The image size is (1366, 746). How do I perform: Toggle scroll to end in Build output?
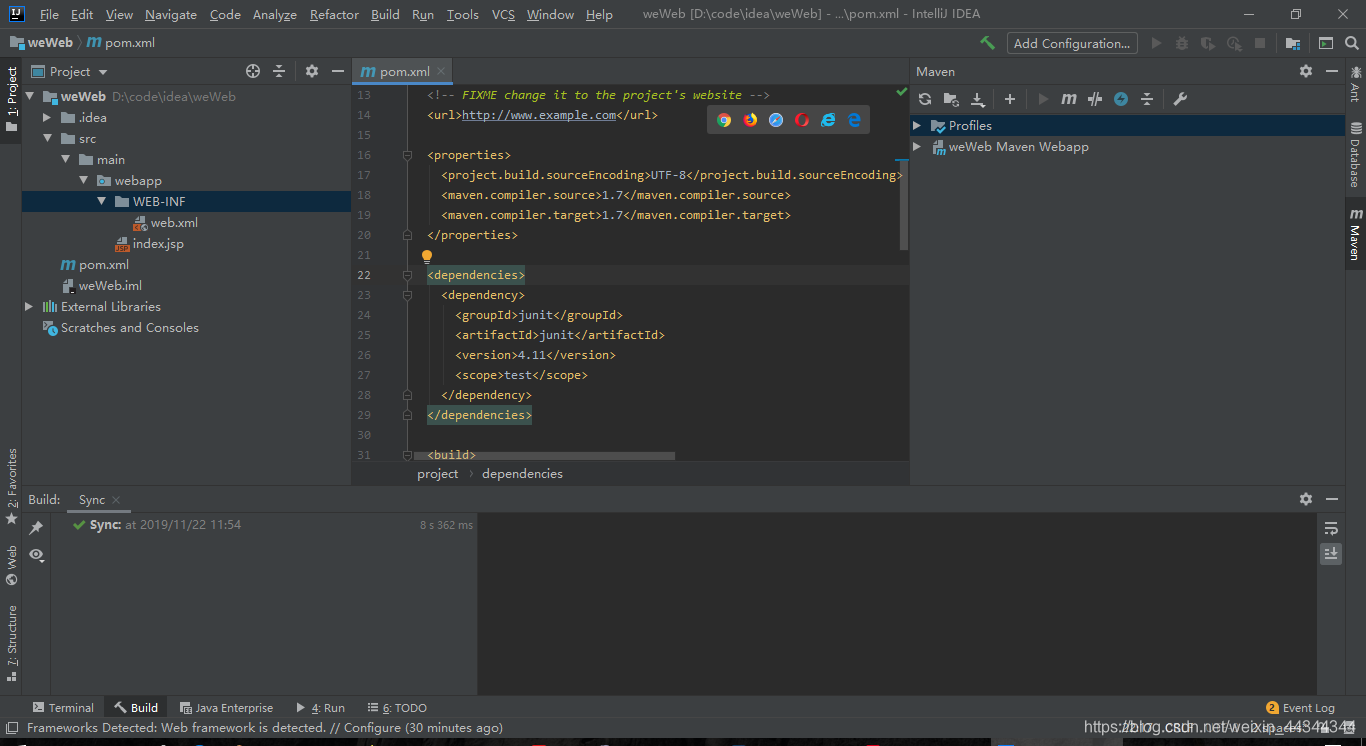(1331, 553)
